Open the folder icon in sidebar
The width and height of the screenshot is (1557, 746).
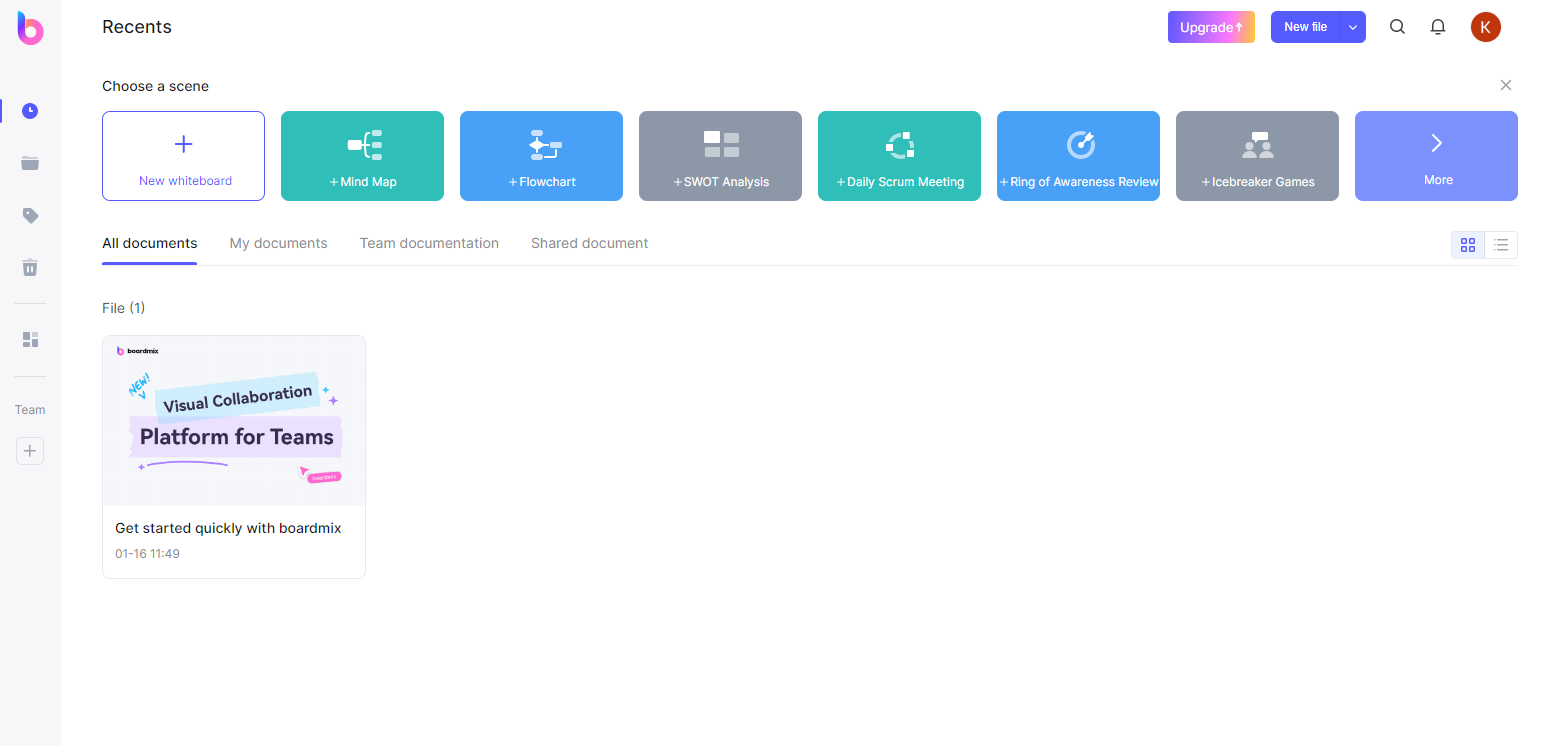30,163
